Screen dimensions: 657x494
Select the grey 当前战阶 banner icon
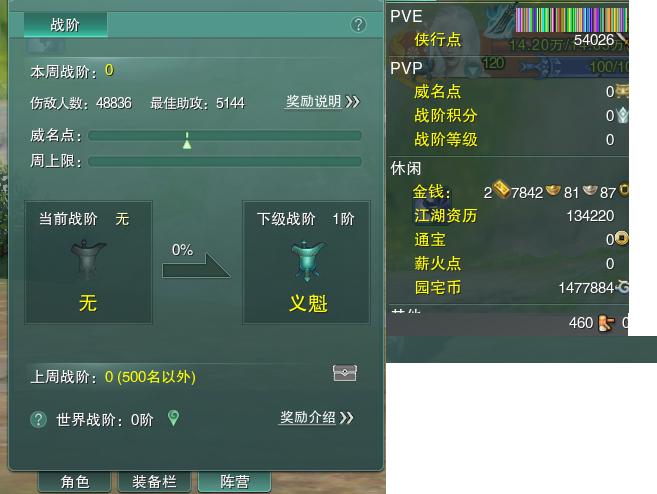[88, 260]
